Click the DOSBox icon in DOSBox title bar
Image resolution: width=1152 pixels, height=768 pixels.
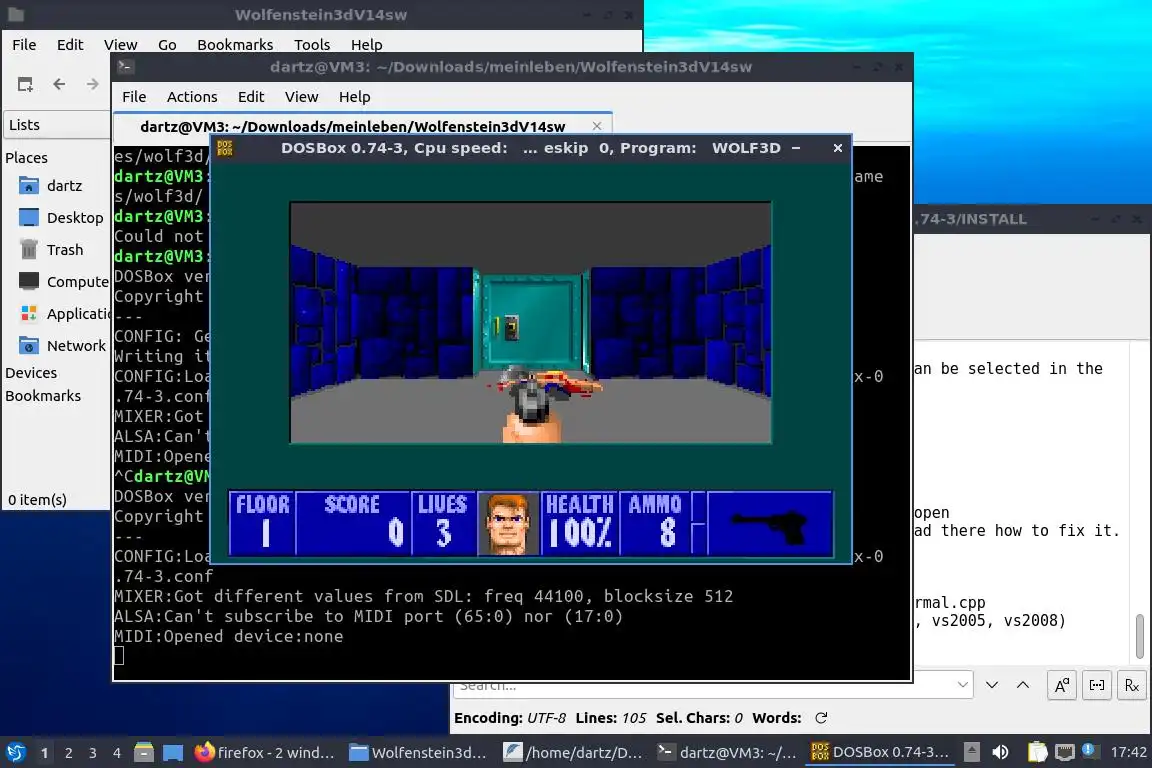226,148
